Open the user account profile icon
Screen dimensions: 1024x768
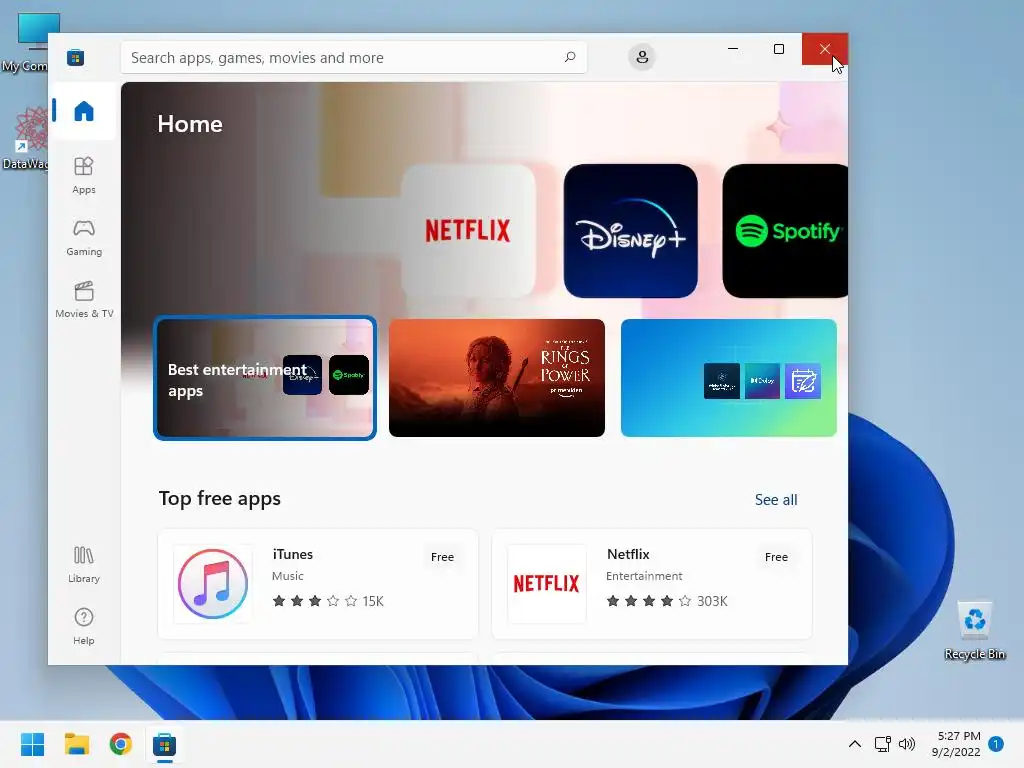(642, 57)
